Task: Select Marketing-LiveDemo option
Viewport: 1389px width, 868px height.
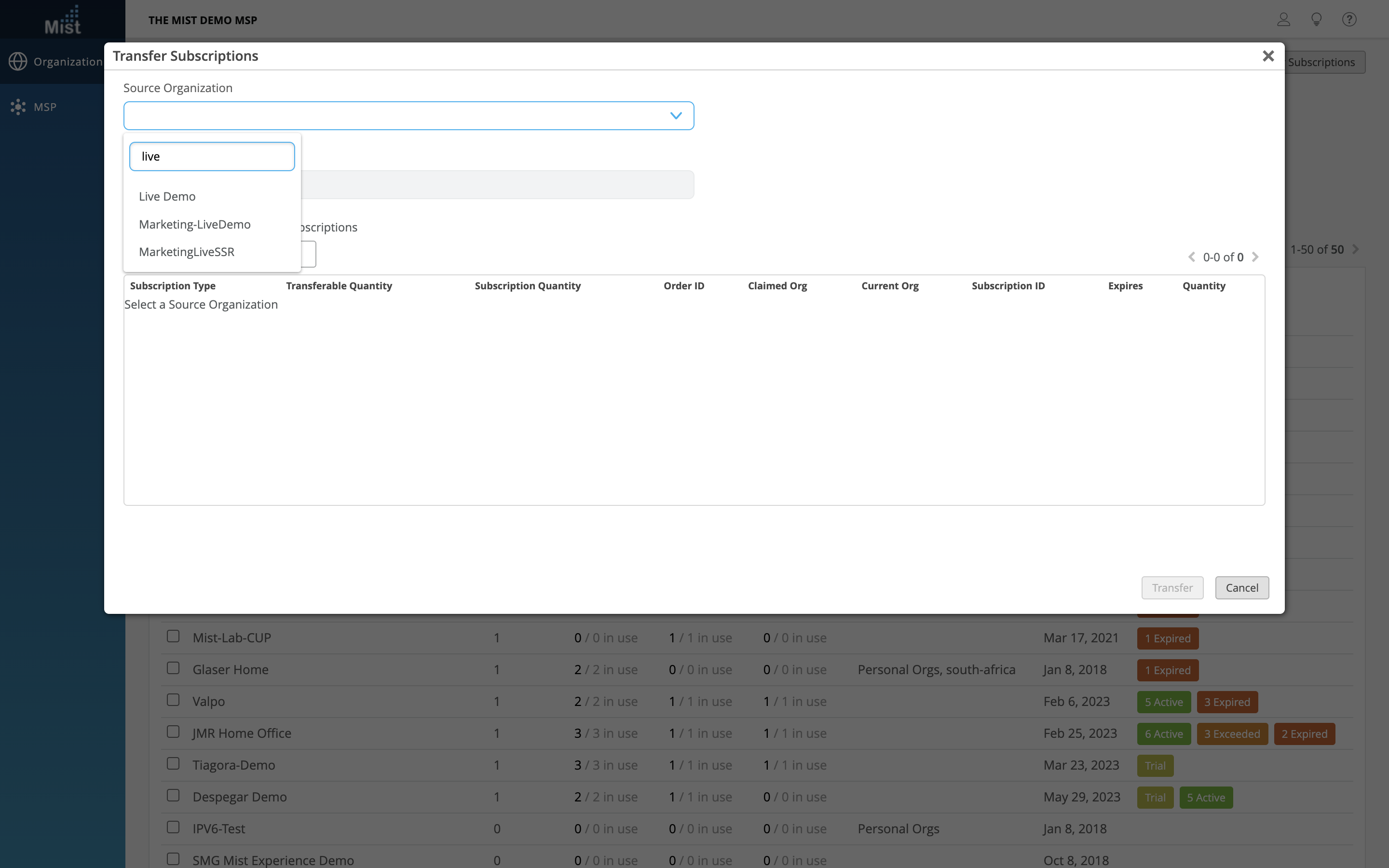Action: coord(194,224)
